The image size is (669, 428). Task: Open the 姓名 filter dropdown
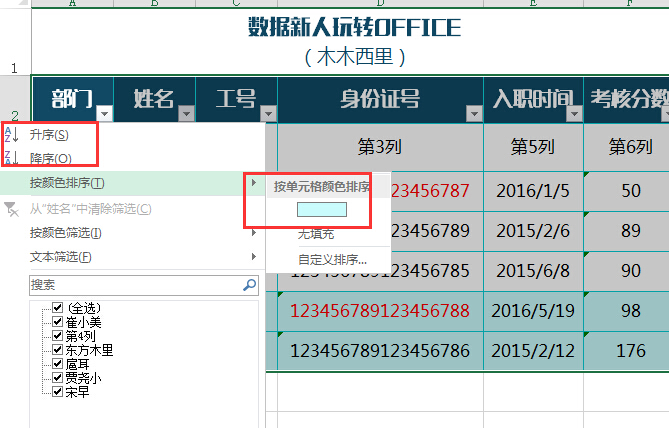pyautogui.click(x=186, y=114)
